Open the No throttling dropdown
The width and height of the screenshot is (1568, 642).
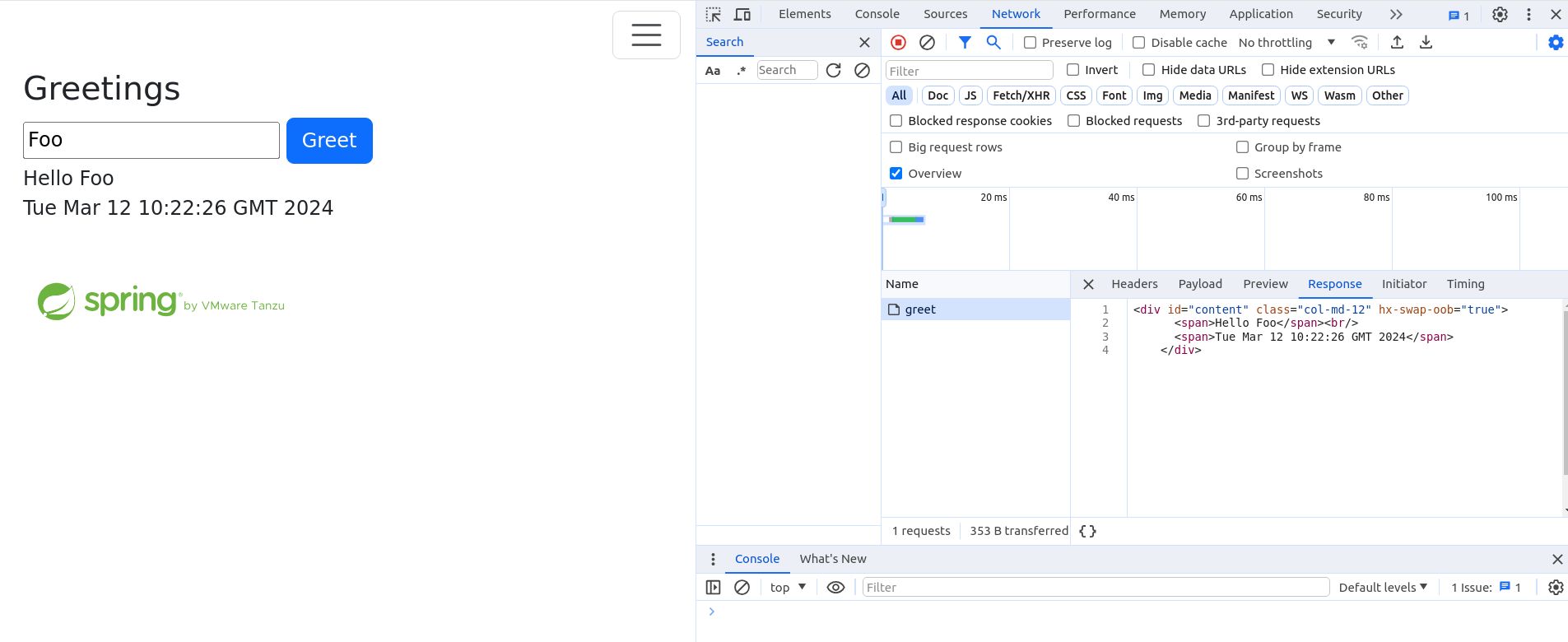click(1287, 43)
